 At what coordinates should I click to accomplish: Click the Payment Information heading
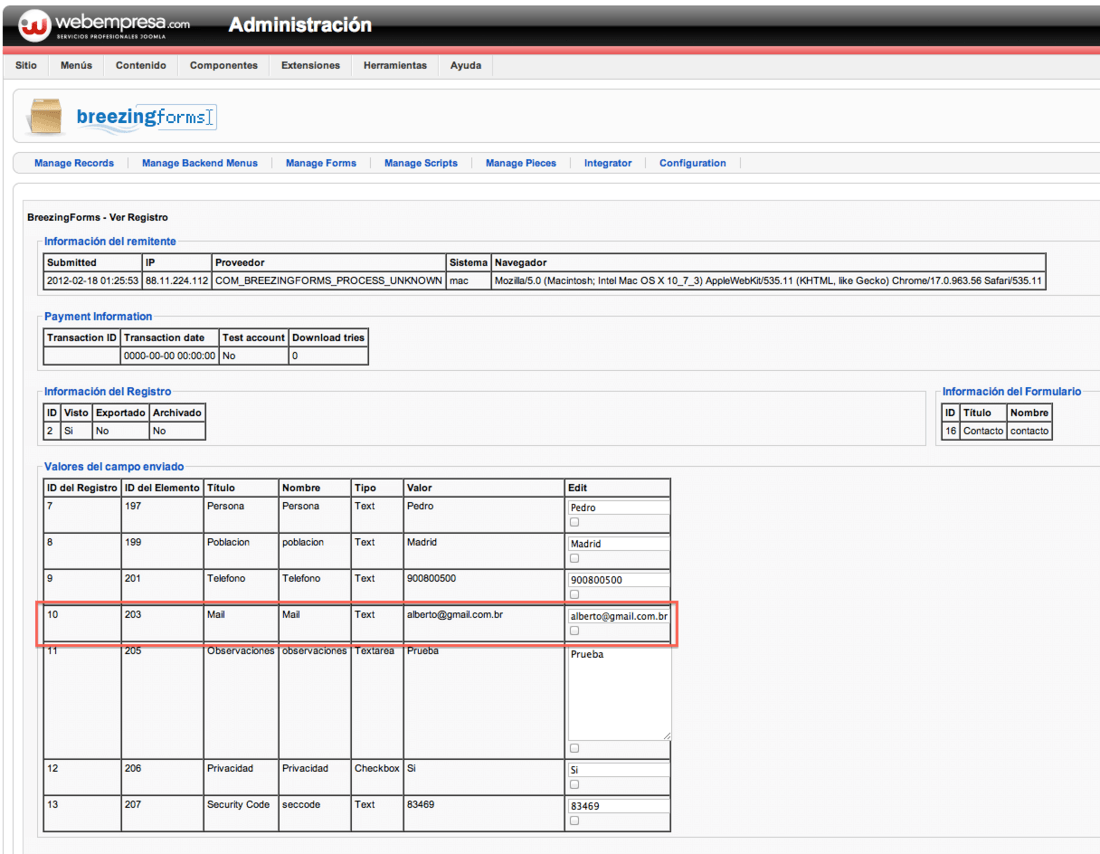(98, 316)
